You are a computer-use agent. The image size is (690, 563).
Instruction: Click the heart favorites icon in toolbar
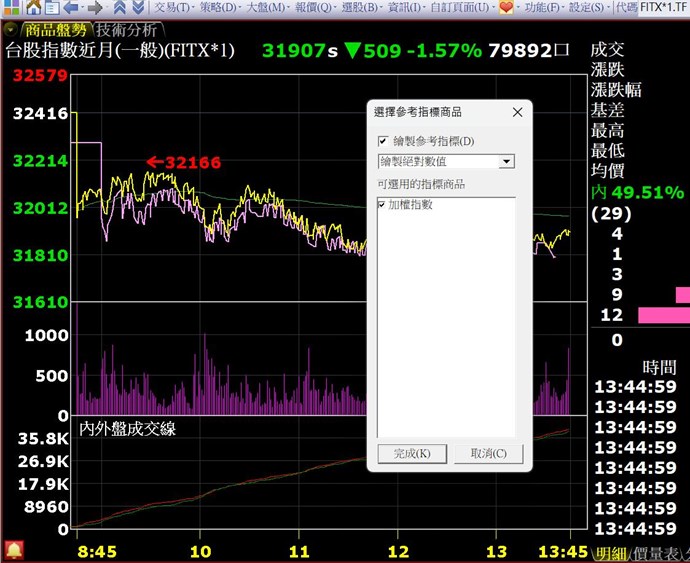point(506,8)
